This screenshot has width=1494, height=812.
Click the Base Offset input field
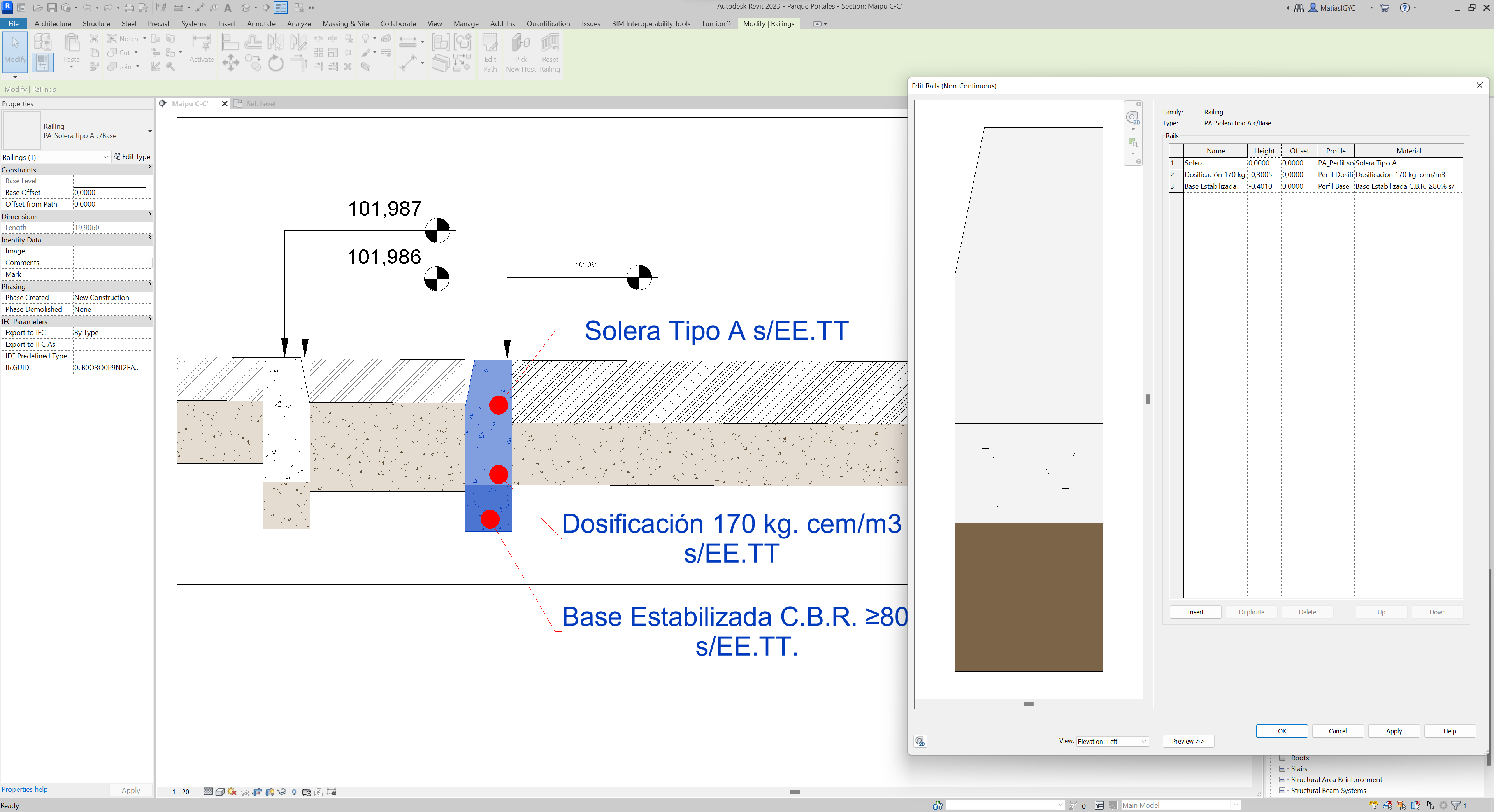pyautogui.click(x=109, y=192)
